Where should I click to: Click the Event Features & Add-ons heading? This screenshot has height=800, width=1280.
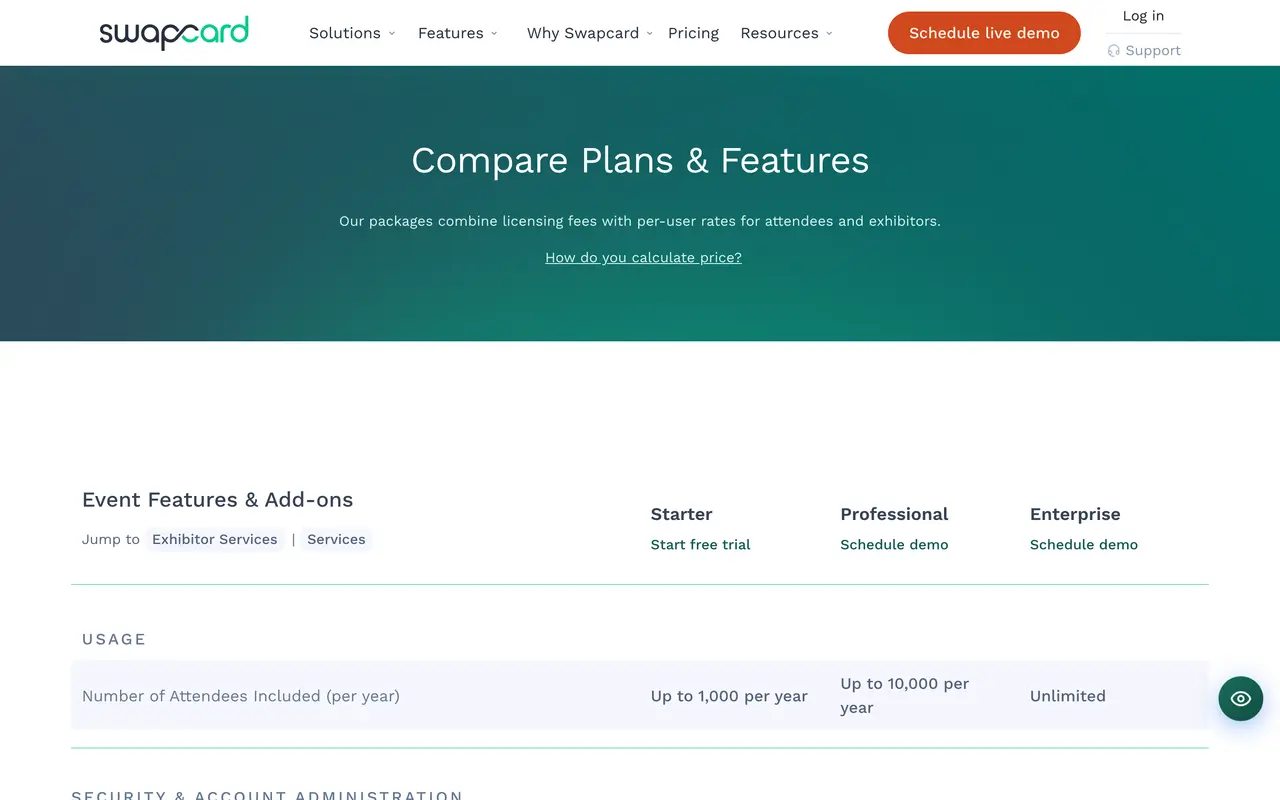pos(217,500)
